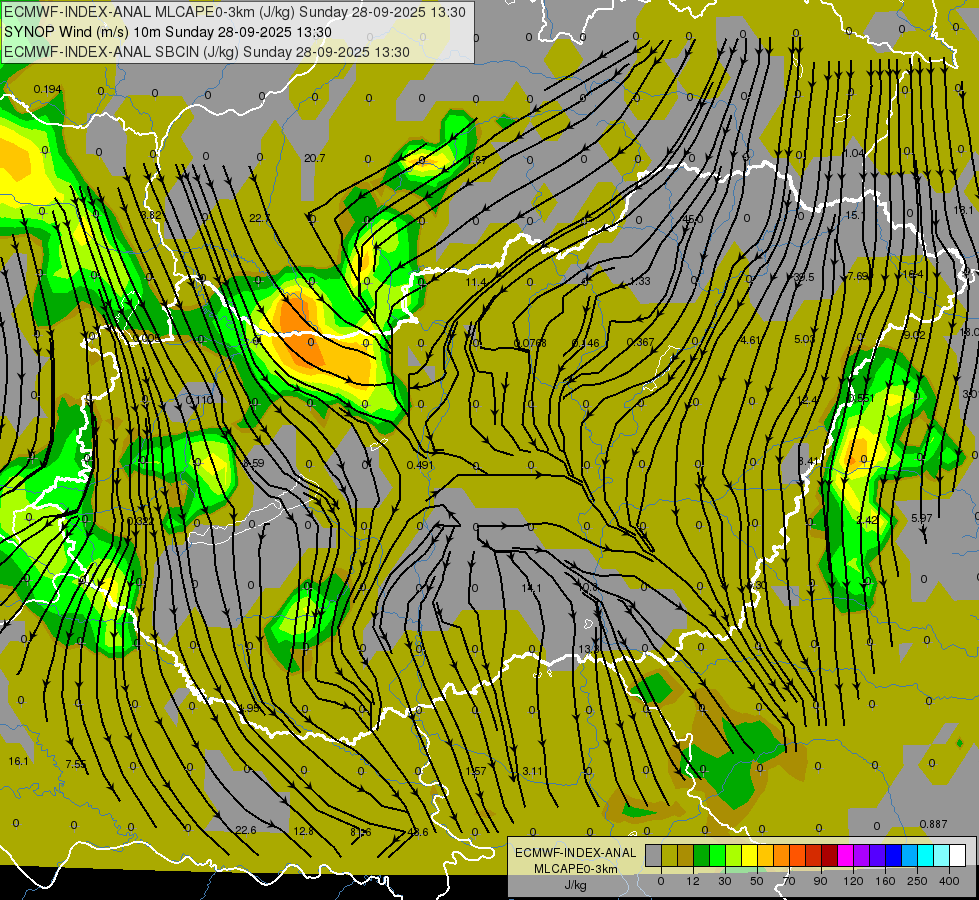Click the gray swatch in the MLCAPE legend
The width and height of the screenshot is (979, 900).
653,856
